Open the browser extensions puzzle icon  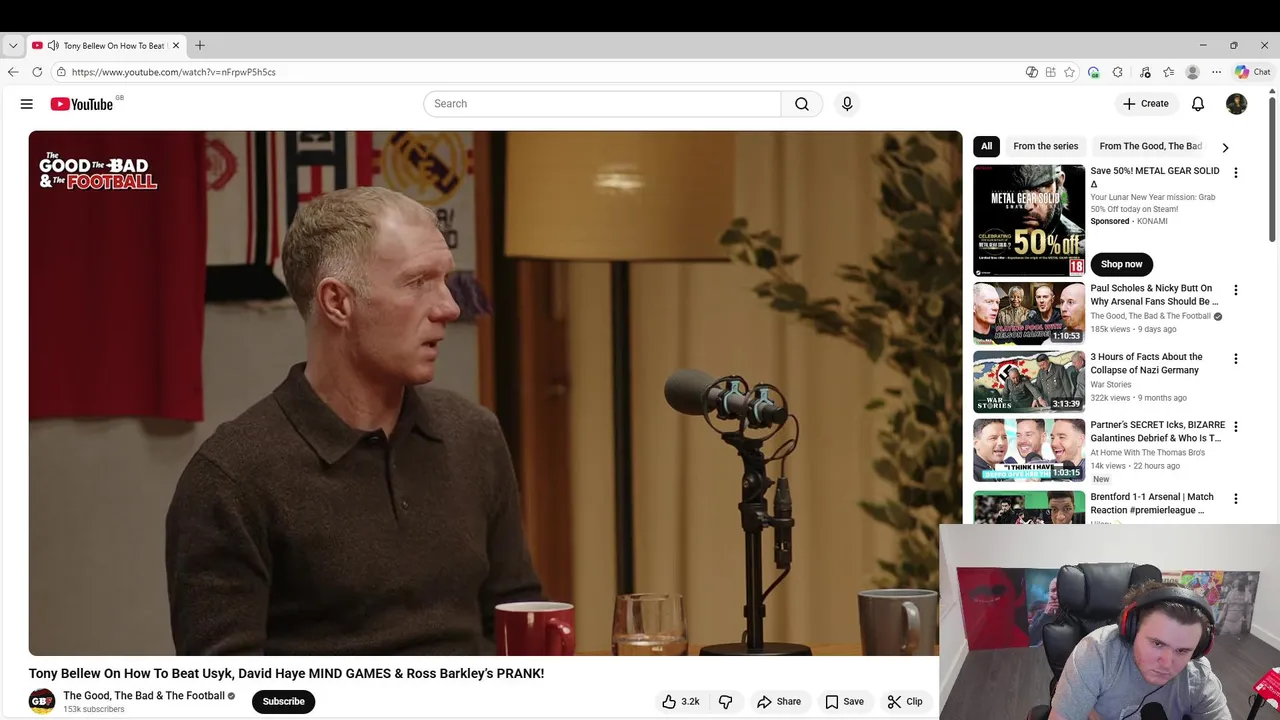click(x=1118, y=72)
